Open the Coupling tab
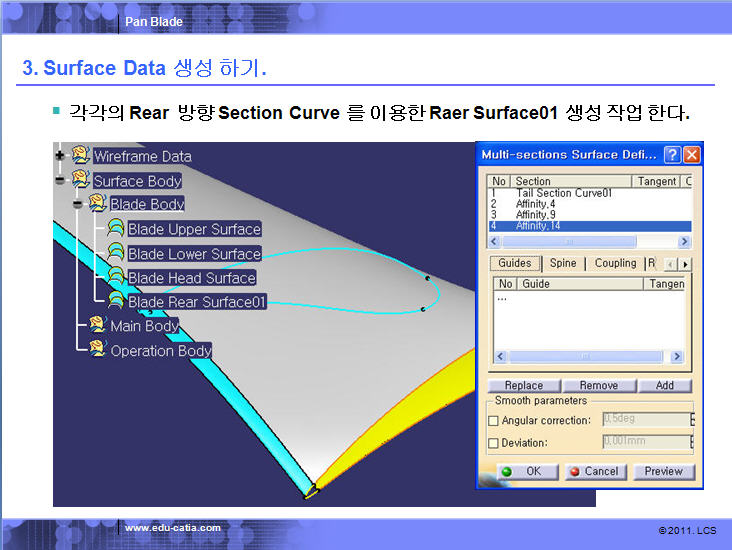 pos(615,263)
